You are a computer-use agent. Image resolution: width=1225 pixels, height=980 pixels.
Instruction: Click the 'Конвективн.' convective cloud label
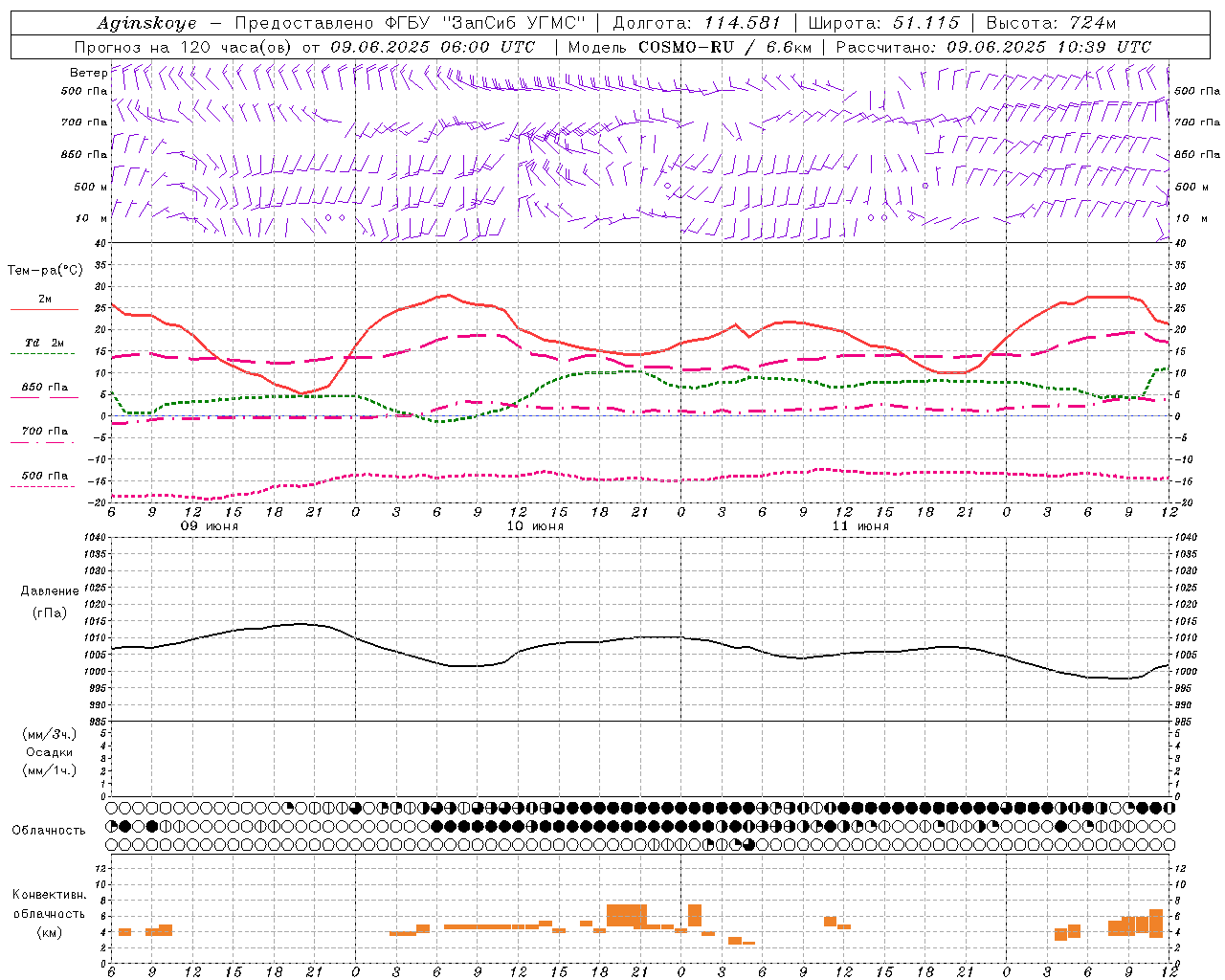coord(50,895)
